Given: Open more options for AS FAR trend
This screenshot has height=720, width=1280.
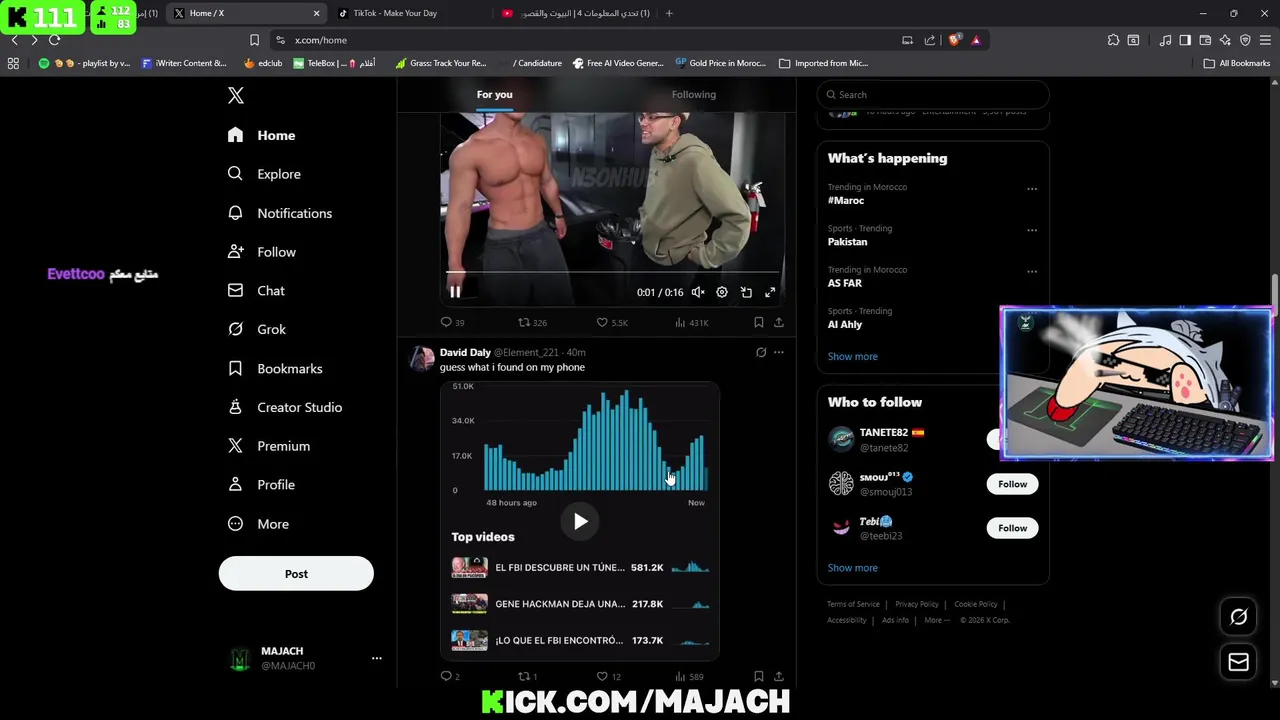Looking at the screenshot, I should coord(1032,271).
